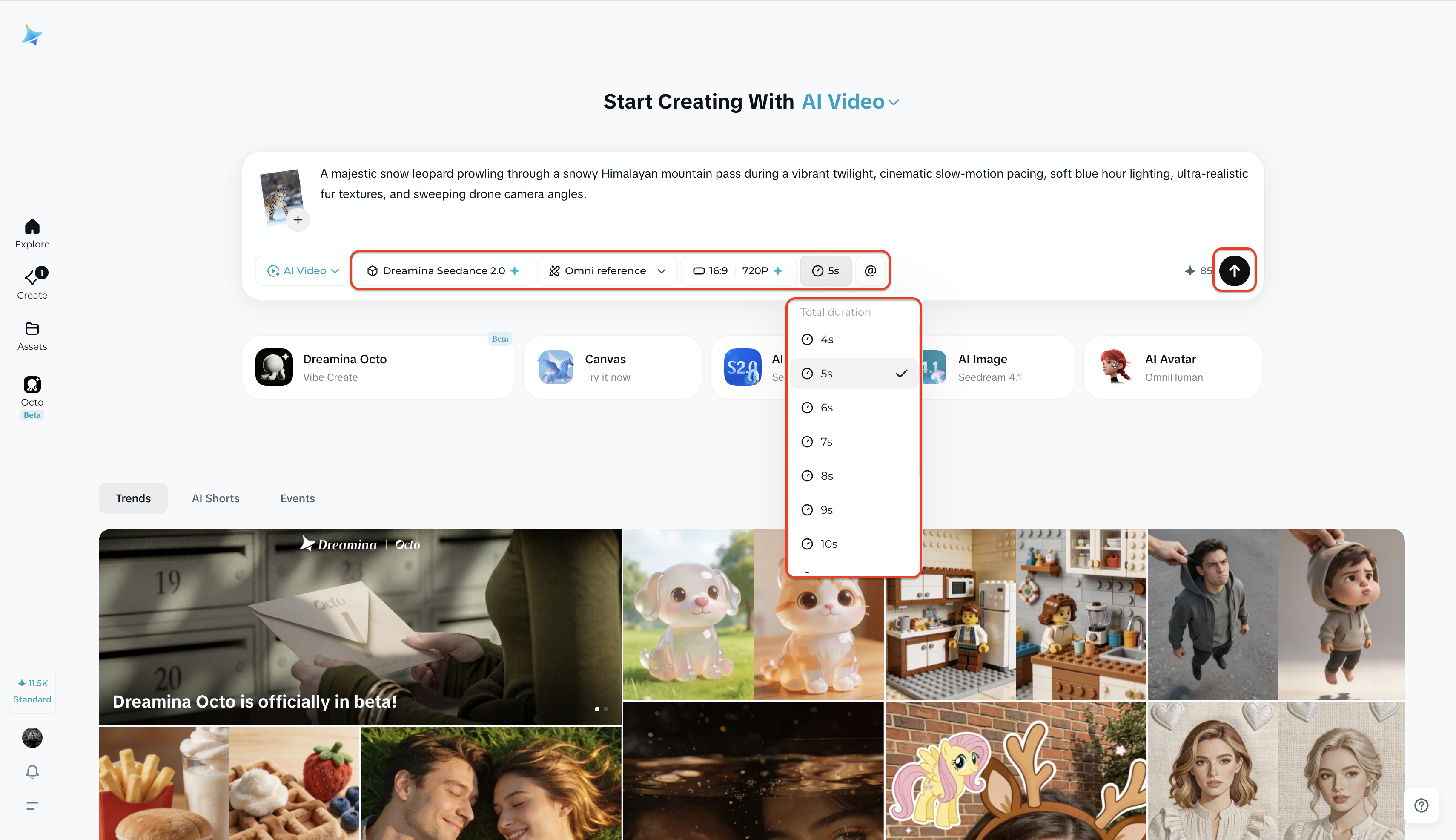The image size is (1456, 840).
Task: Open the LEGO kitchen thumbnail
Action: click(1015, 614)
